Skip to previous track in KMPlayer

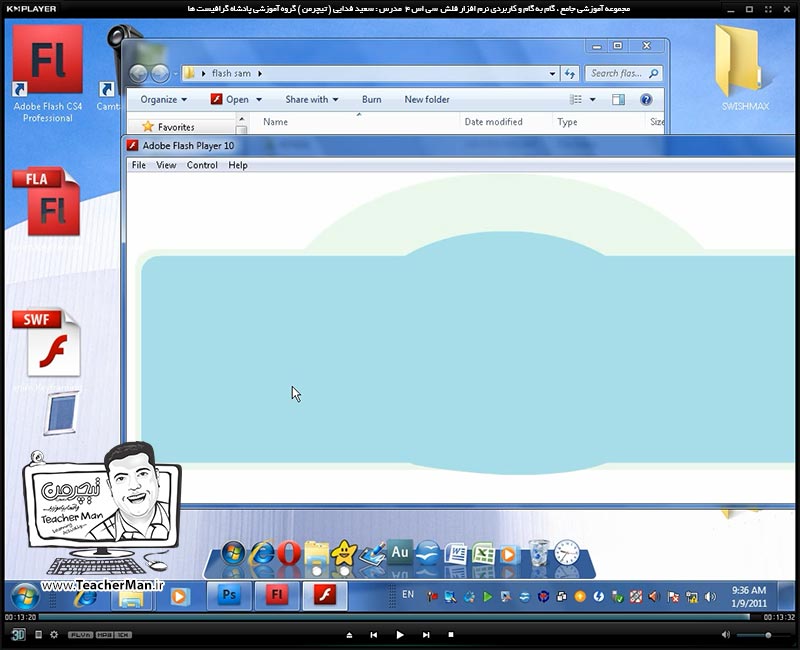coord(373,635)
